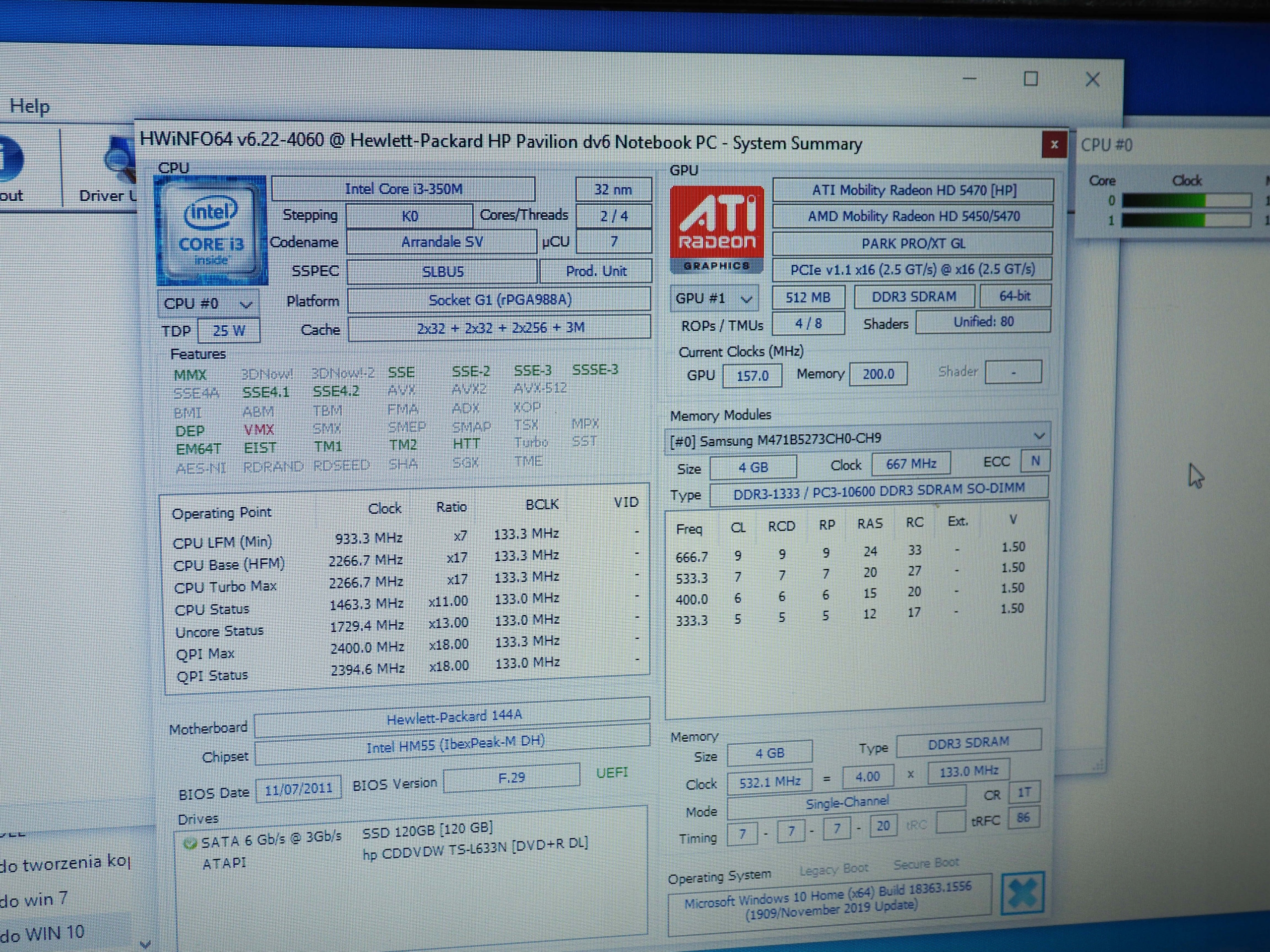The image size is (1270, 952).
Task: Click the SSE4.2 feature label
Action: pyautogui.click(x=336, y=392)
